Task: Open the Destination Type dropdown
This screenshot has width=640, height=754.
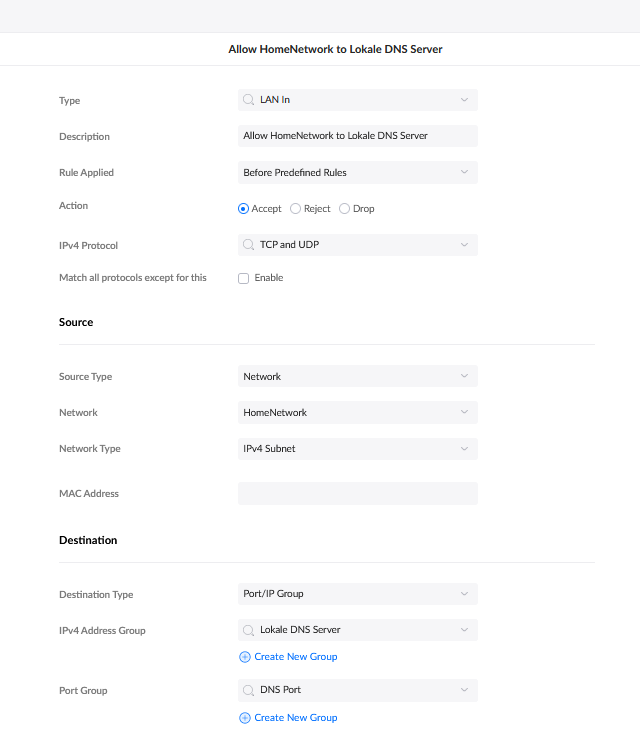Action: pyautogui.click(x=357, y=594)
